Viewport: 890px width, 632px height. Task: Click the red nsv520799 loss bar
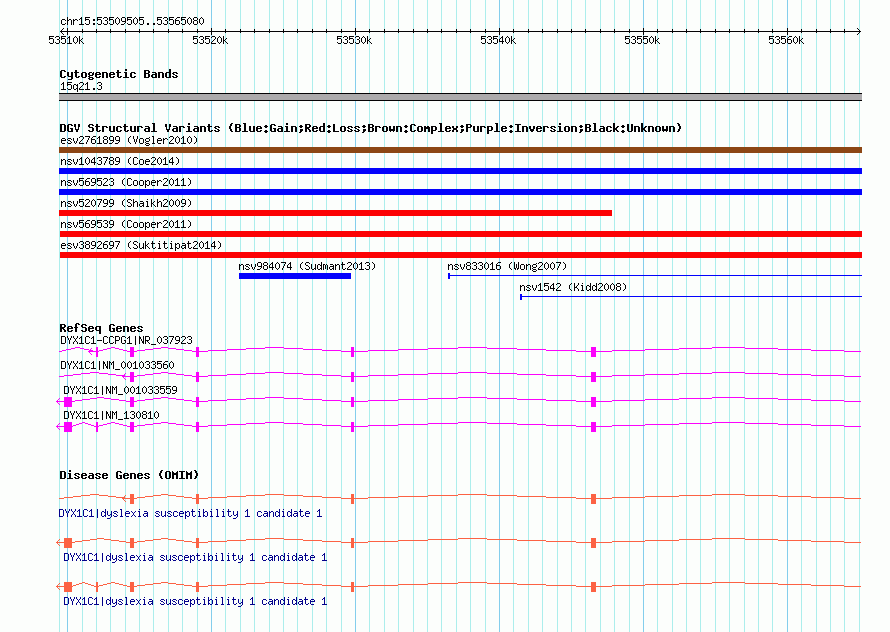pos(335,213)
